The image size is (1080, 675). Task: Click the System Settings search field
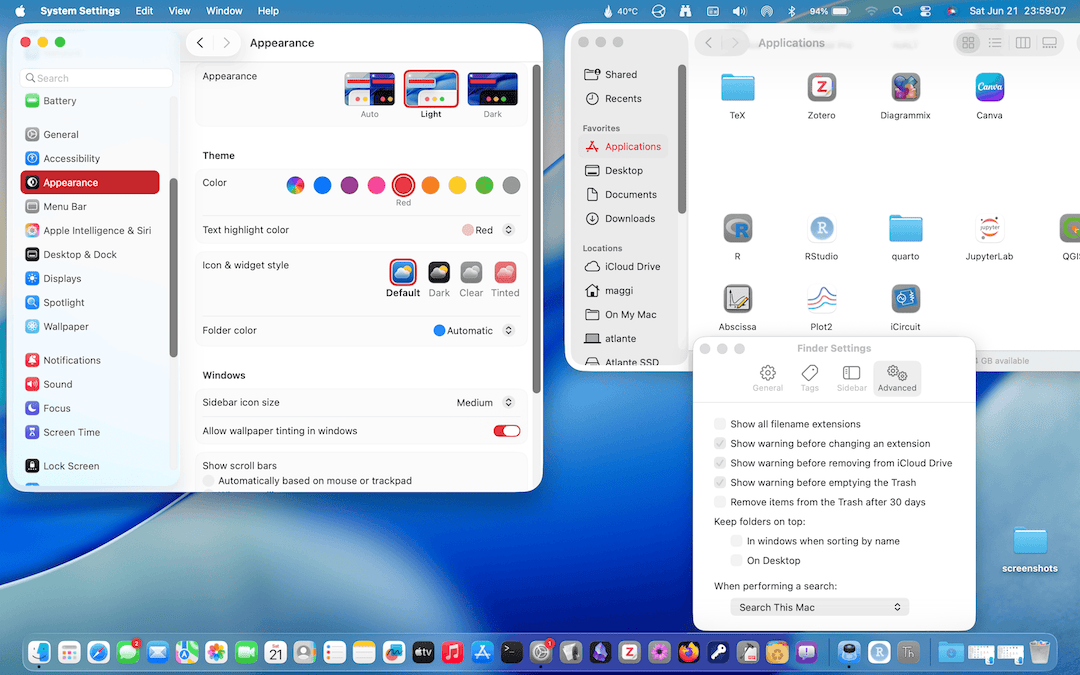pyautogui.click(x=96, y=78)
